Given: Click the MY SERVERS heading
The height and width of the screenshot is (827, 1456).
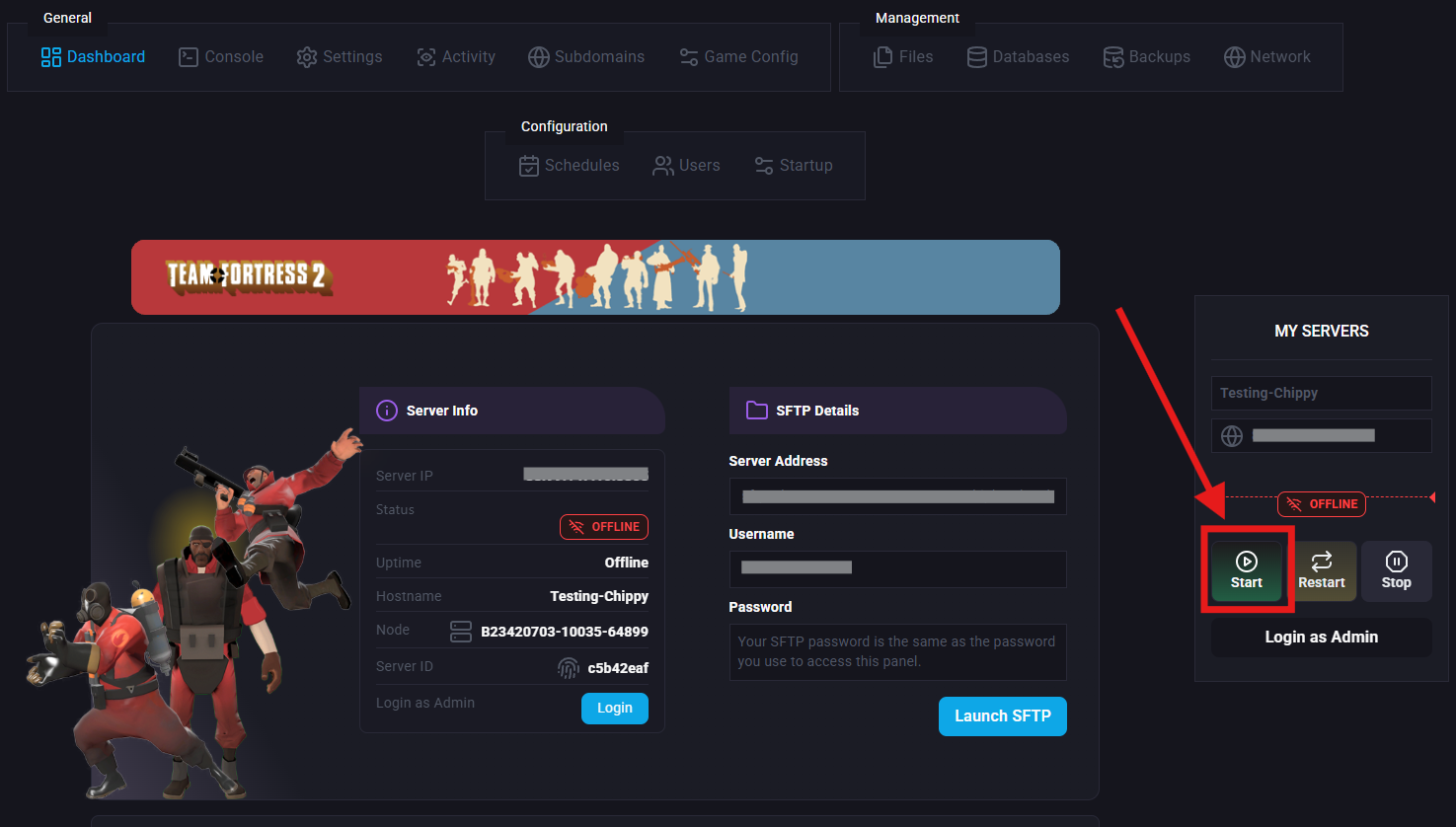Looking at the screenshot, I should tap(1322, 331).
